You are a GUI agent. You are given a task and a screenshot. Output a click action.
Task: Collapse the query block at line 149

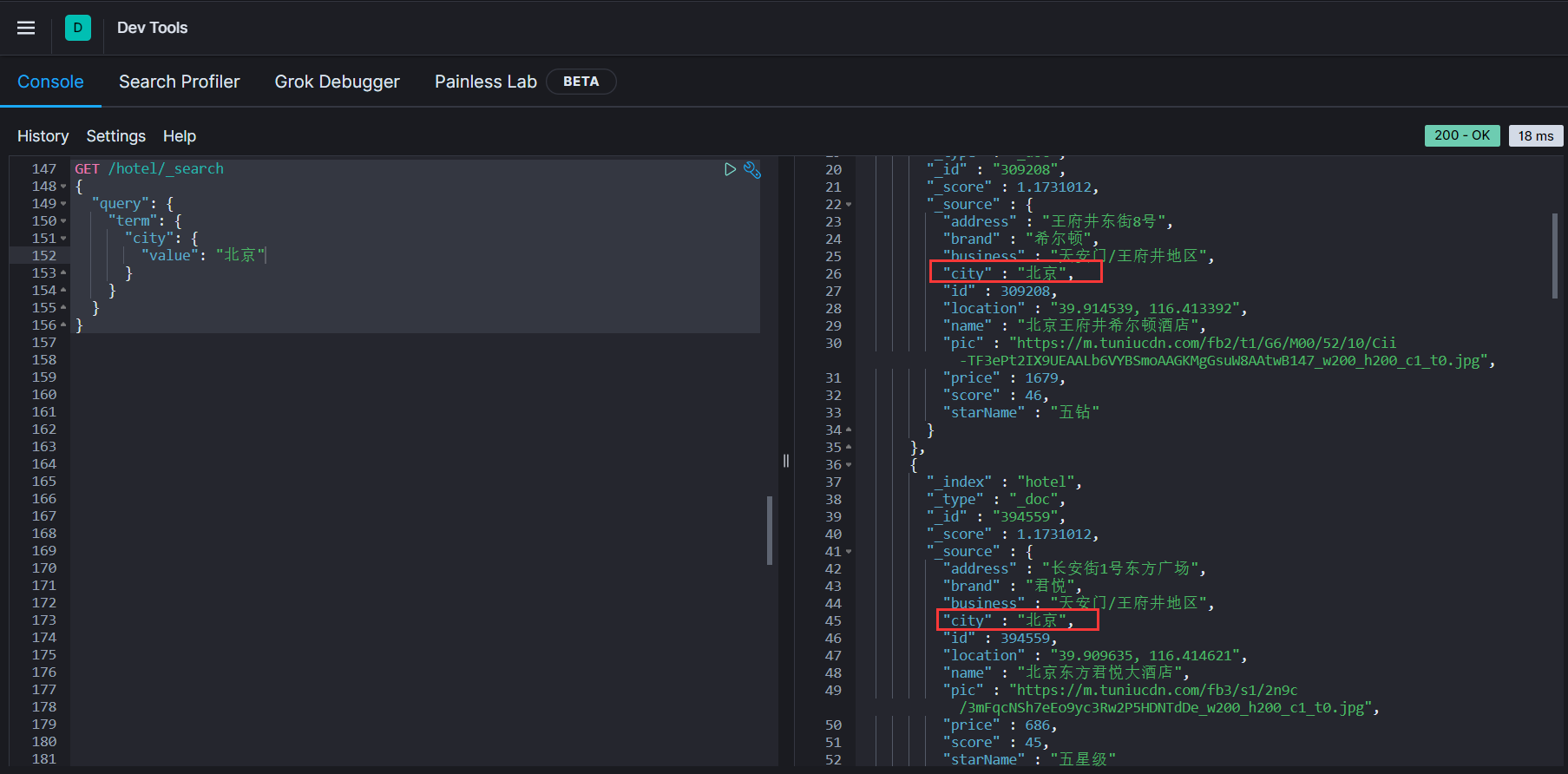tap(63, 204)
